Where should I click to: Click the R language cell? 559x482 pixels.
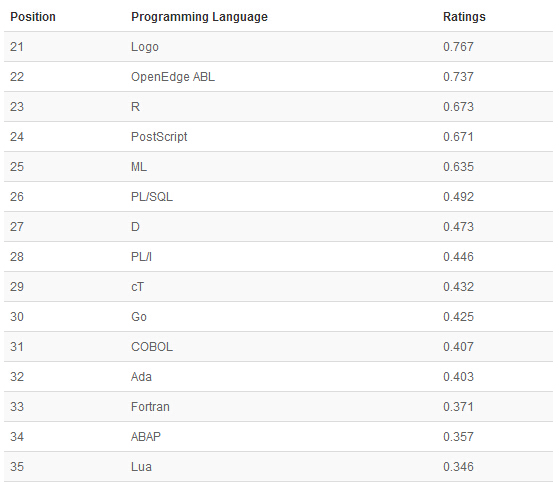pyautogui.click(x=135, y=107)
